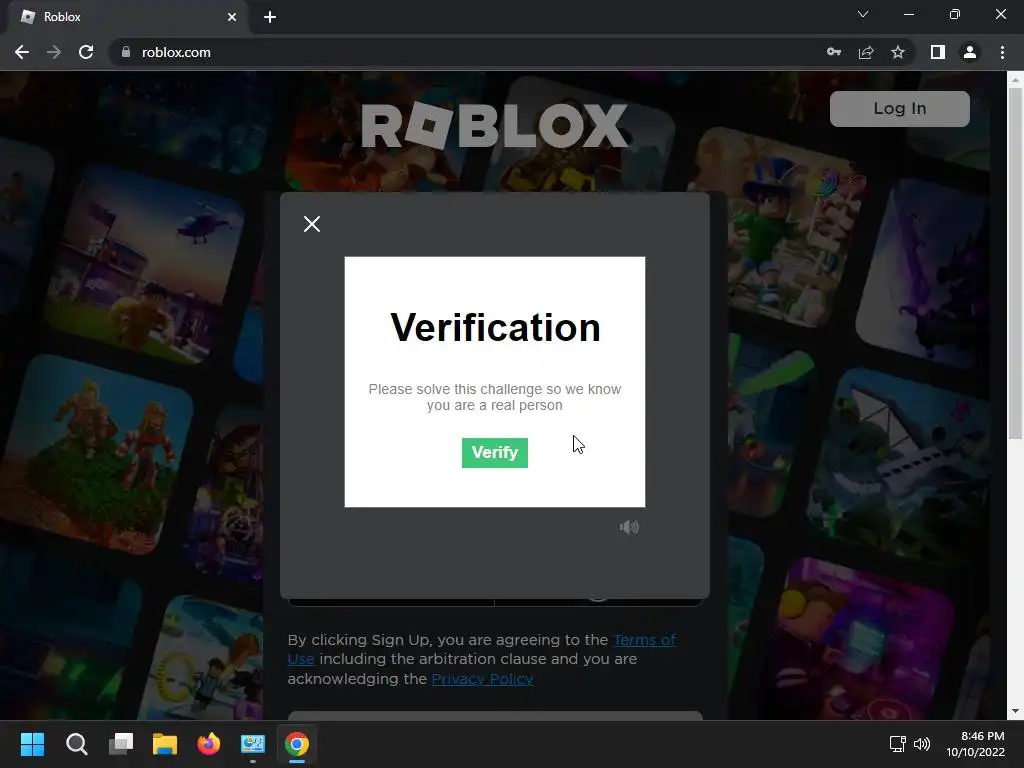Click Chrome icon on taskbar
The width and height of the screenshot is (1024, 768).
point(296,744)
